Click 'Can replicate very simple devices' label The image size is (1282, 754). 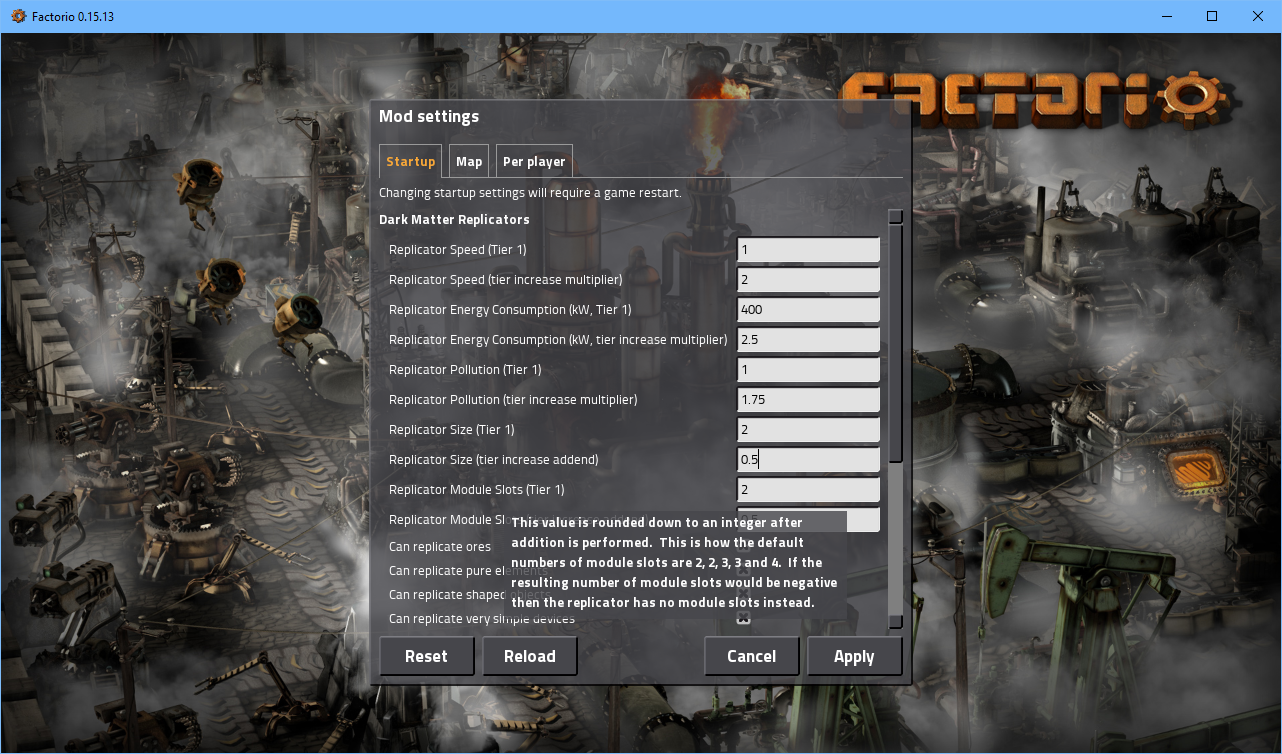(482, 619)
